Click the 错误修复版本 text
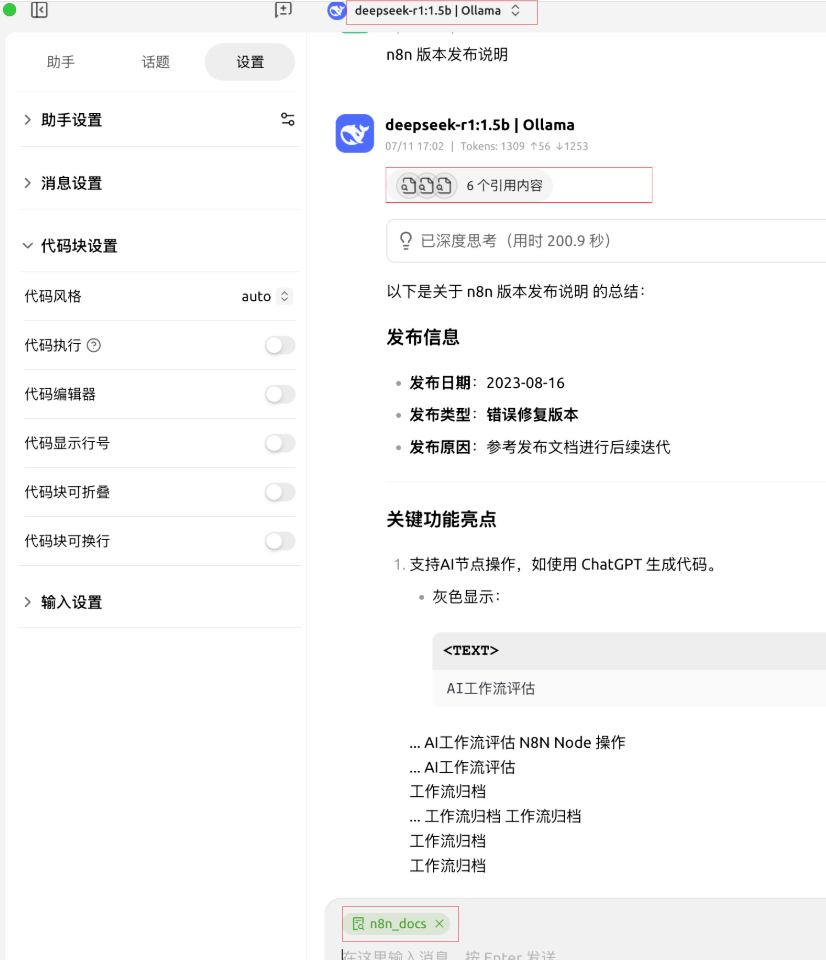 pos(532,415)
